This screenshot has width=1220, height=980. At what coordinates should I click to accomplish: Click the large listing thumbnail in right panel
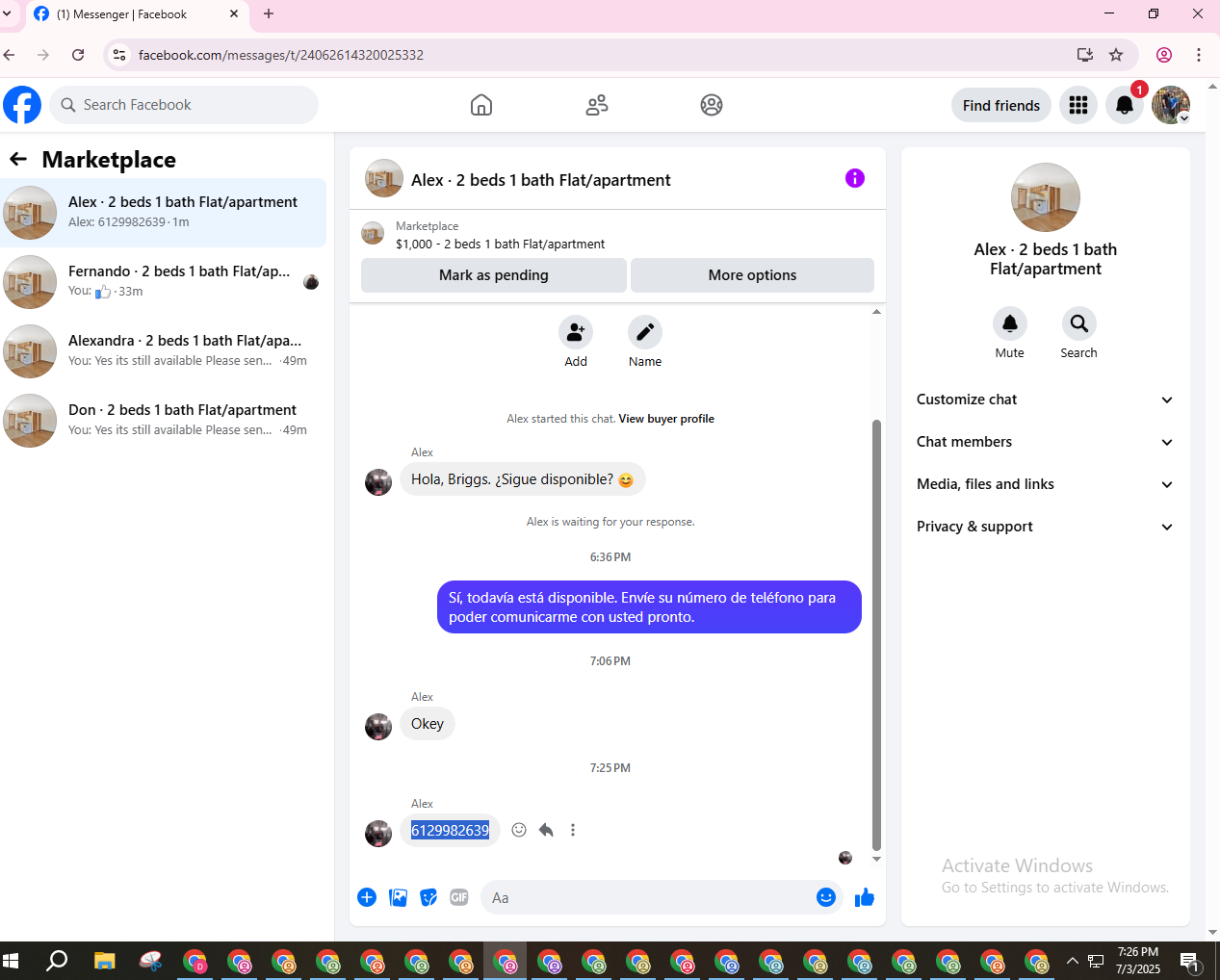(x=1046, y=197)
